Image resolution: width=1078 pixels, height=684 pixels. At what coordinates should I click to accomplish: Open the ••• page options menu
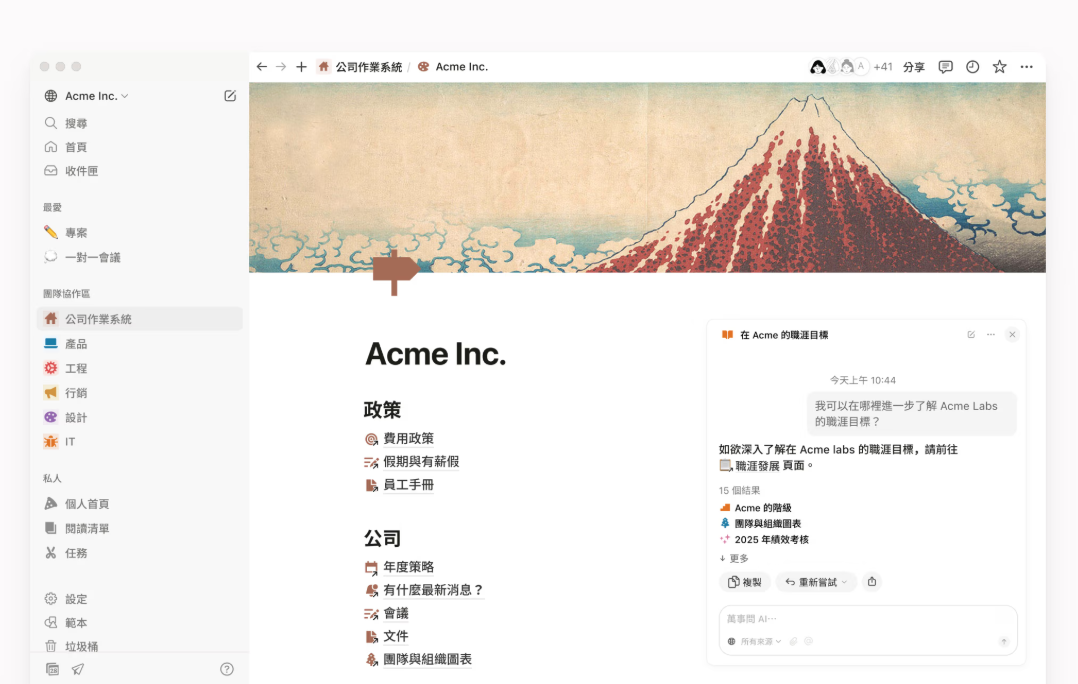1026,66
